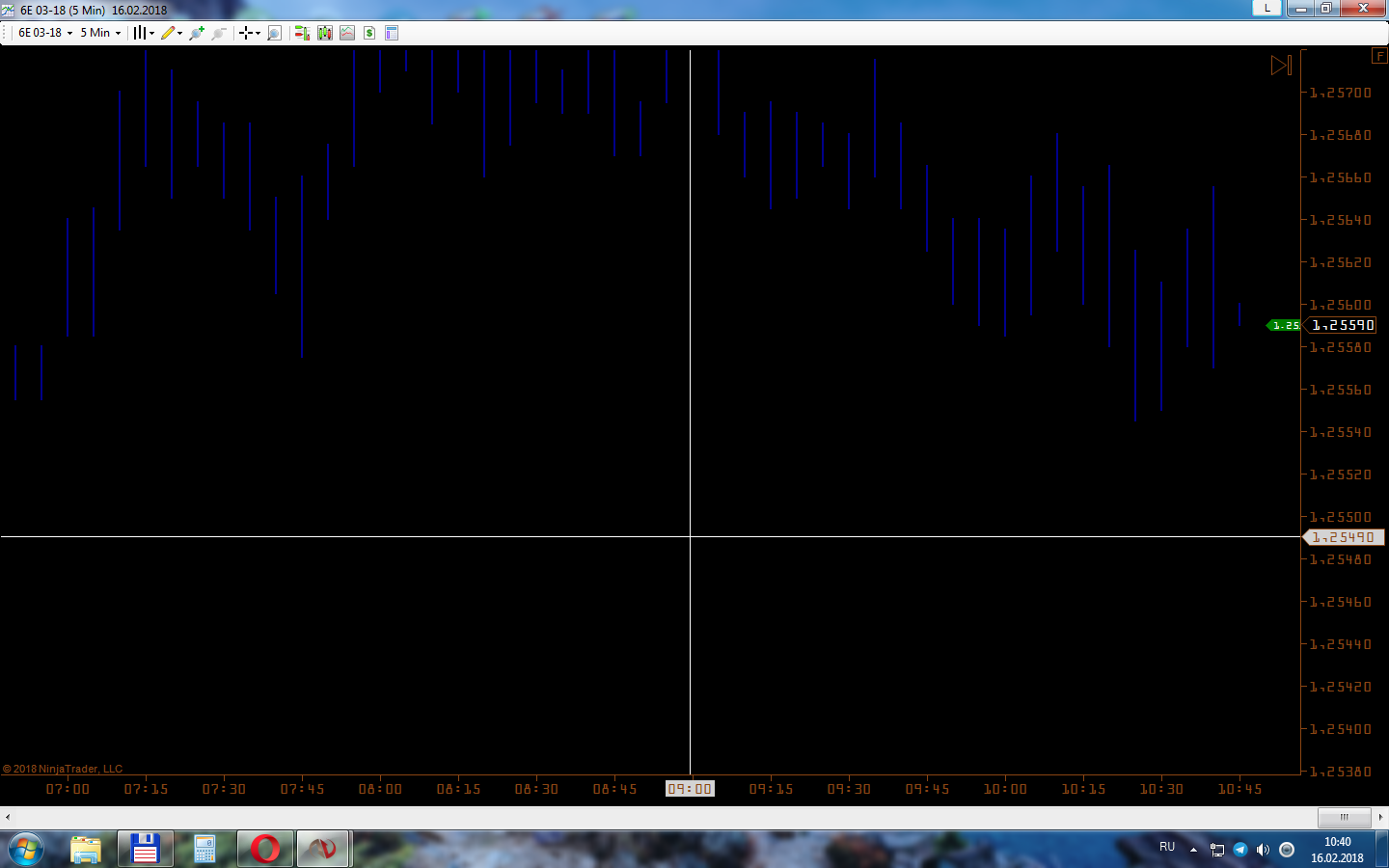Open chart trader red-green bars icon
Image resolution: width=1389 pixels, height=868 pixels.
coord(302,33)
